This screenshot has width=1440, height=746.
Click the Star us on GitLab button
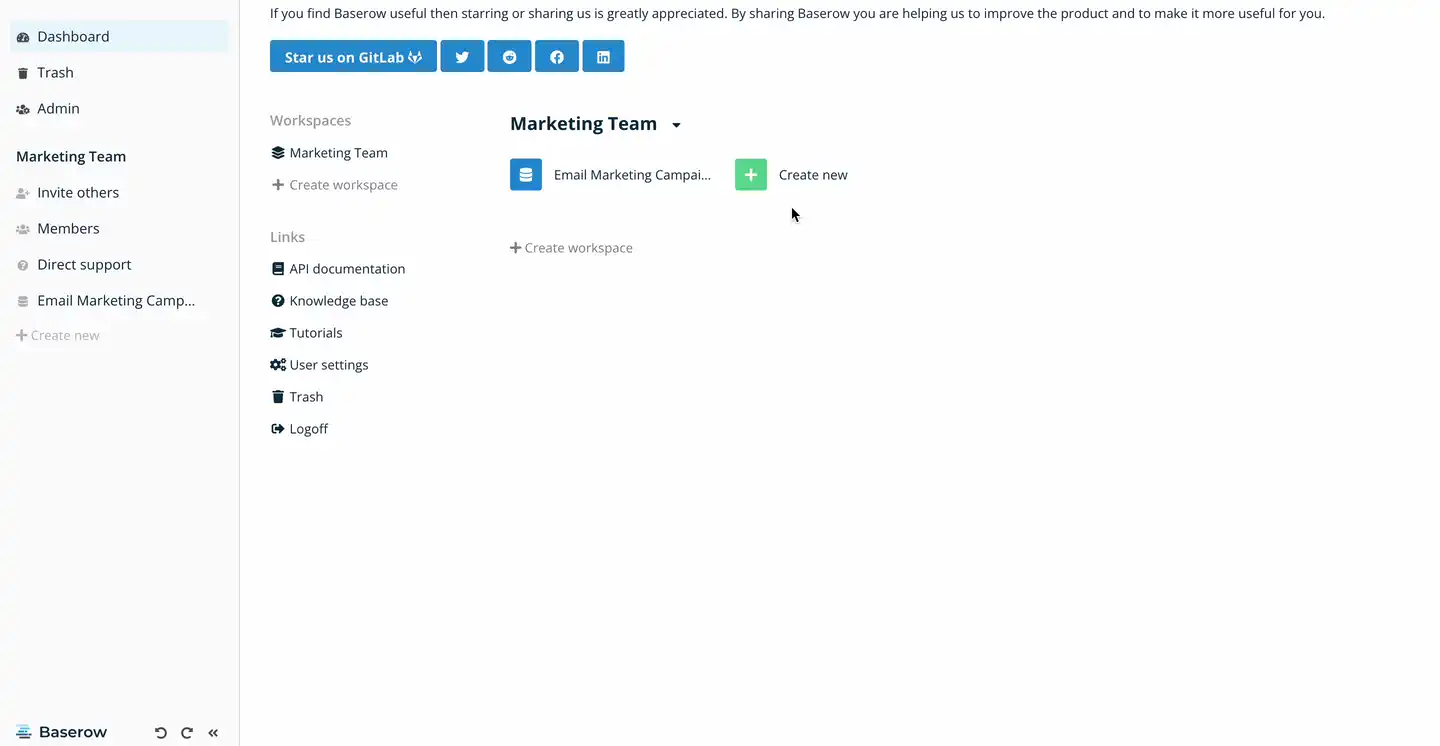[x=352, y=56]
